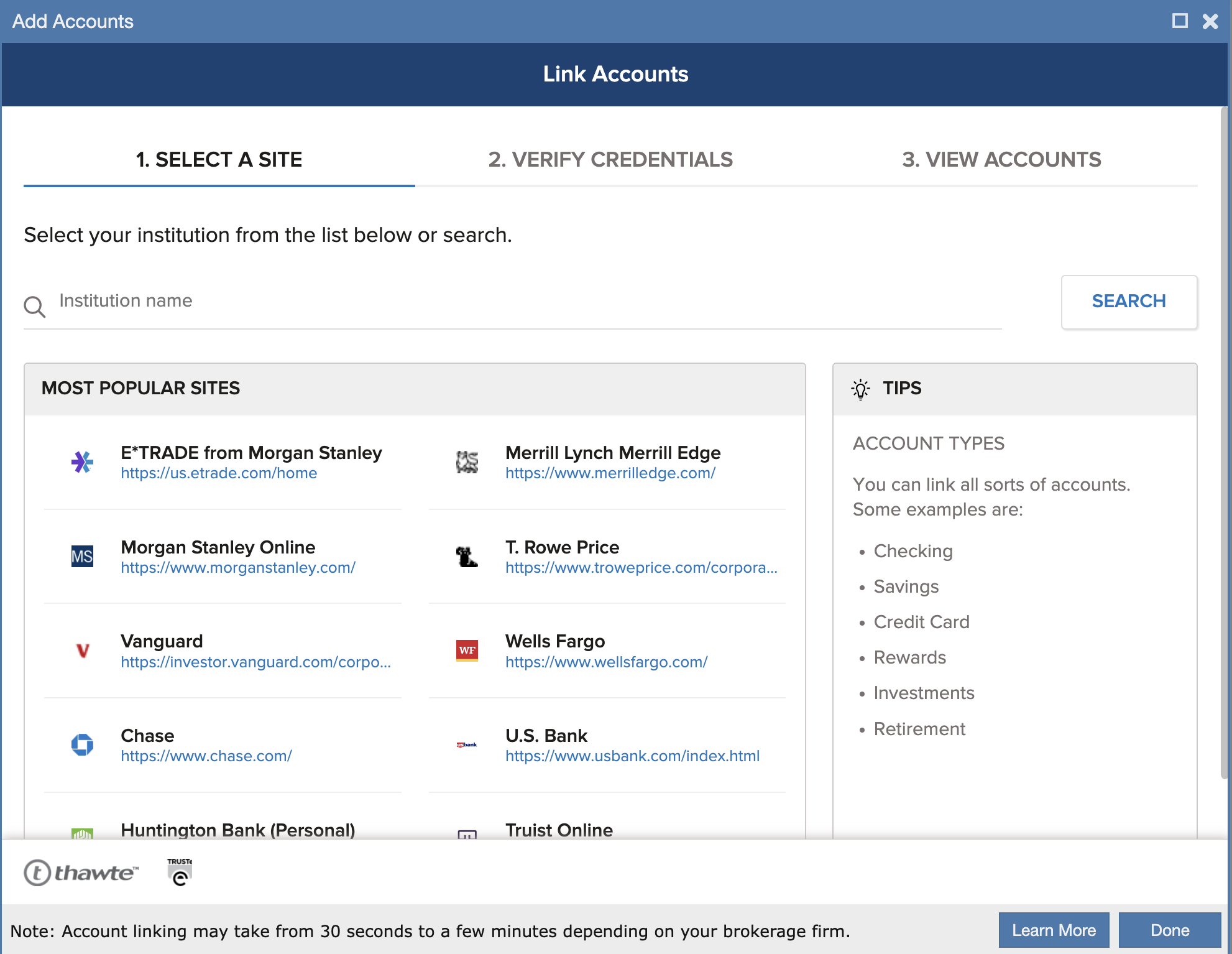
Task: Click the Chase bank logo
Action: tap(83, 745)
